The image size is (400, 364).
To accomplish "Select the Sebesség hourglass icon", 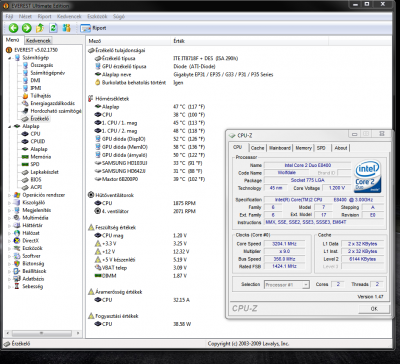I will 17,287.
